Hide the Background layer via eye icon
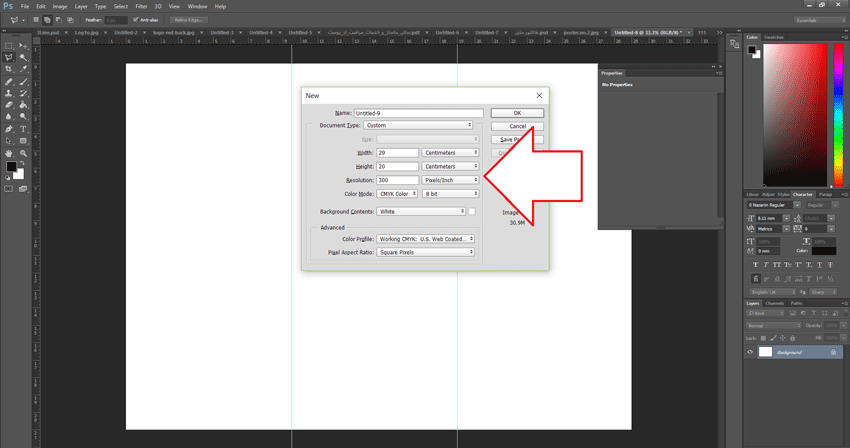 coord(750,352)
